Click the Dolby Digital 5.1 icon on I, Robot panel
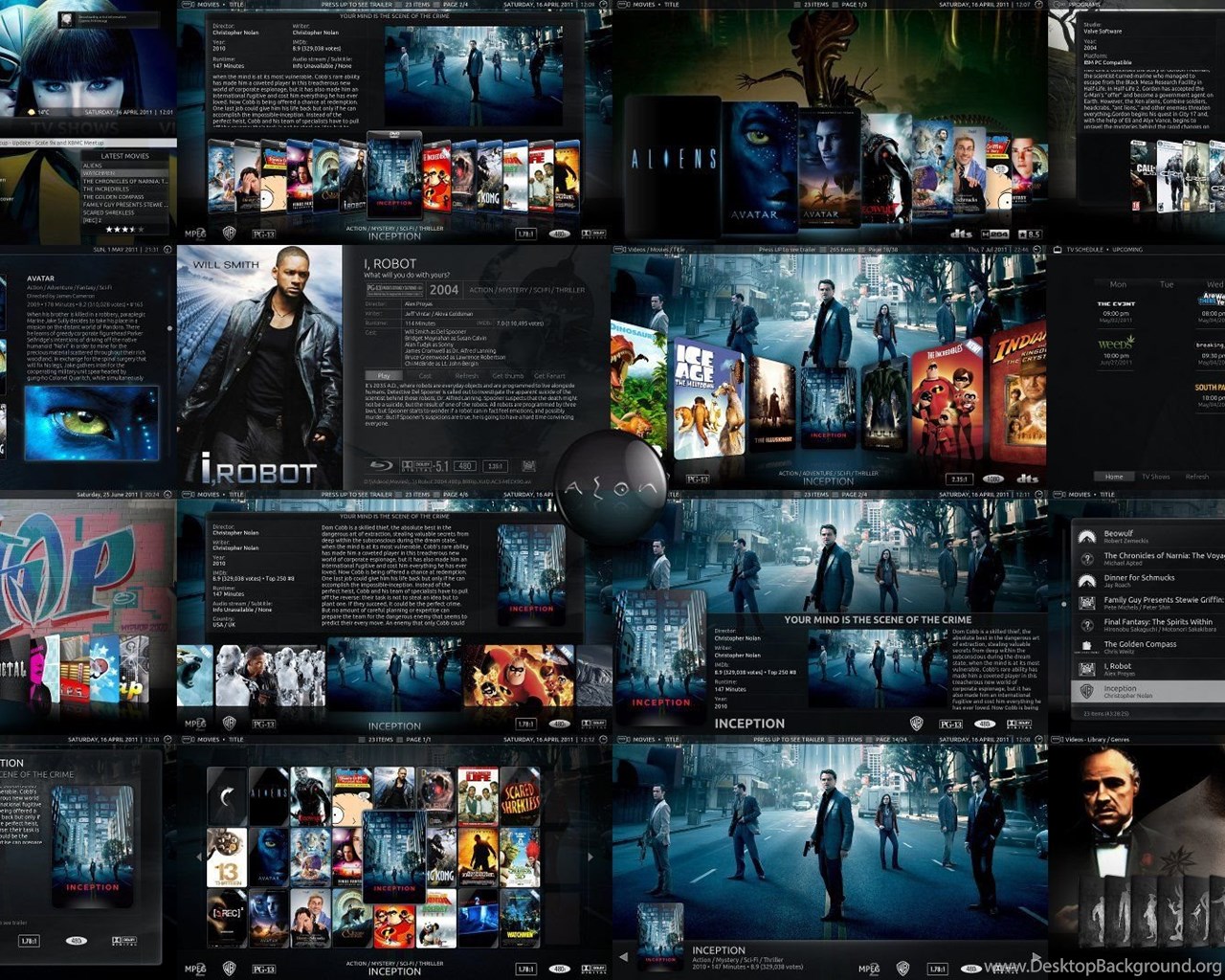Image resolution: width=1225 pixels, height=980 pixels. pyautogui.click(x=426, y=466)
